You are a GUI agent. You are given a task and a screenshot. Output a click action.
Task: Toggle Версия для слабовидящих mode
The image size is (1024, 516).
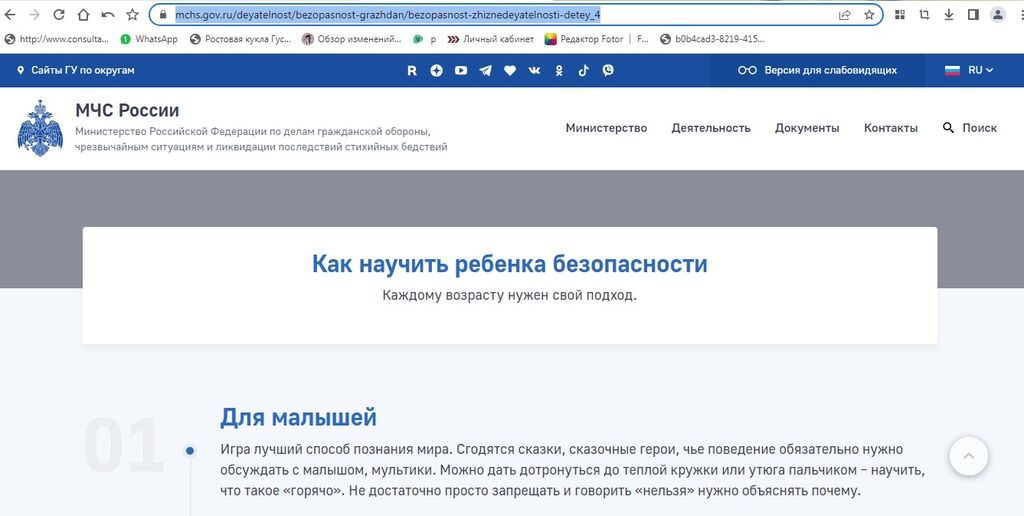pyautogui.click(x=817, y=70)
